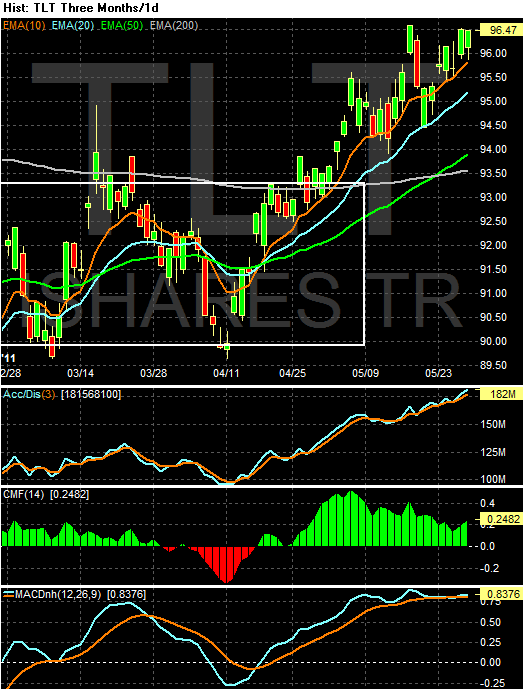Viewport: 524px width, 692px height.
Task: Click the '11 year marker label
Action: click(8, 357)
